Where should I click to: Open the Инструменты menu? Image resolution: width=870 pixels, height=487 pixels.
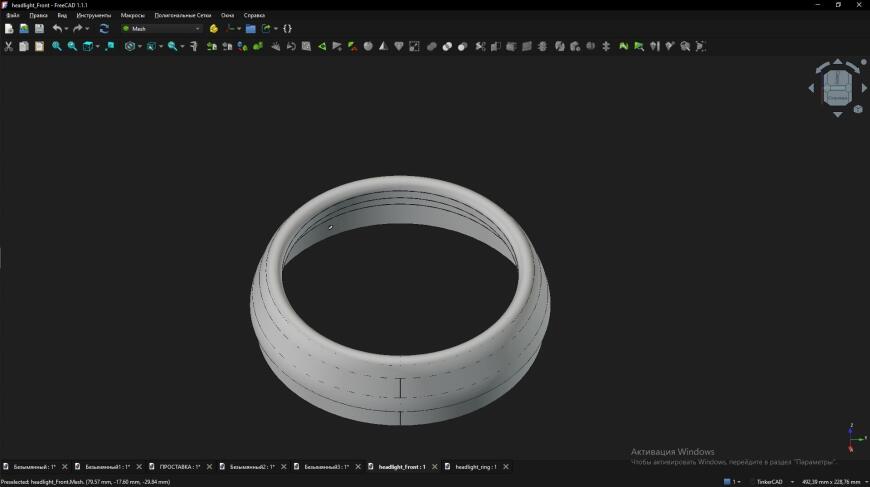(94, 16)
